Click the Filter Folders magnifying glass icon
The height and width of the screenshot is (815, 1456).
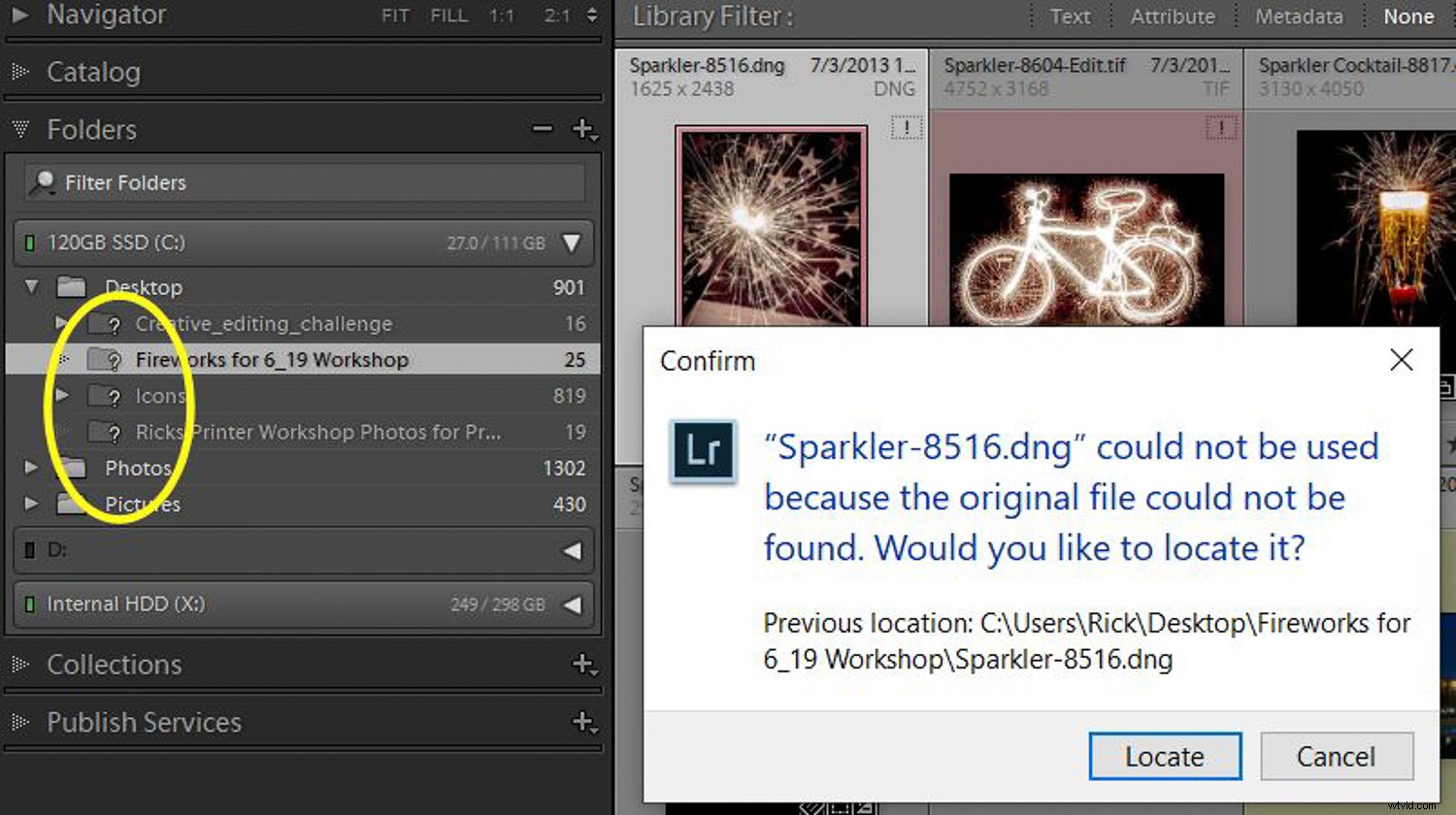click(44, 182)
